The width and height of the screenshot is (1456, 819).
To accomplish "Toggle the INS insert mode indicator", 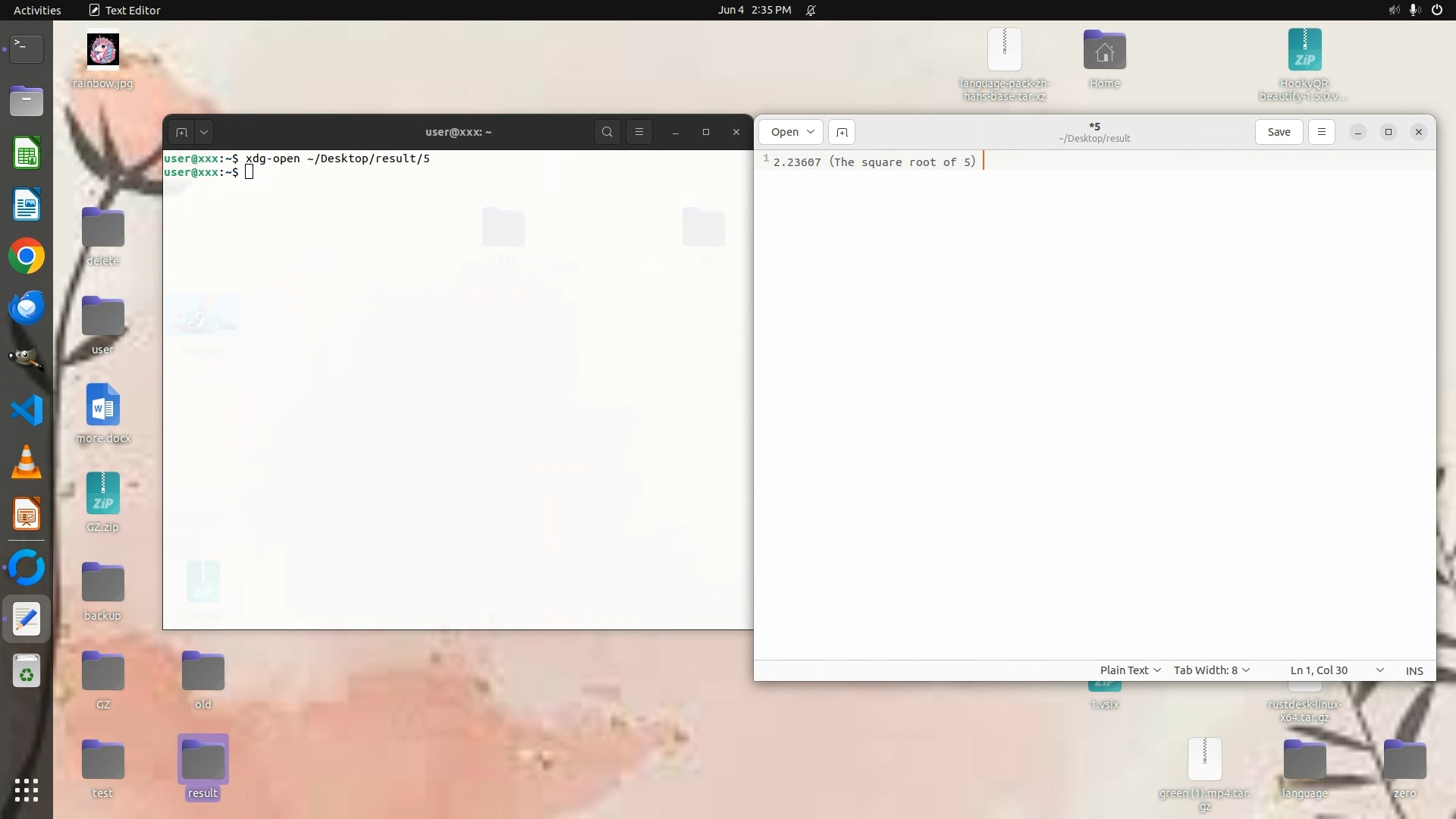I will (1414, 670).
